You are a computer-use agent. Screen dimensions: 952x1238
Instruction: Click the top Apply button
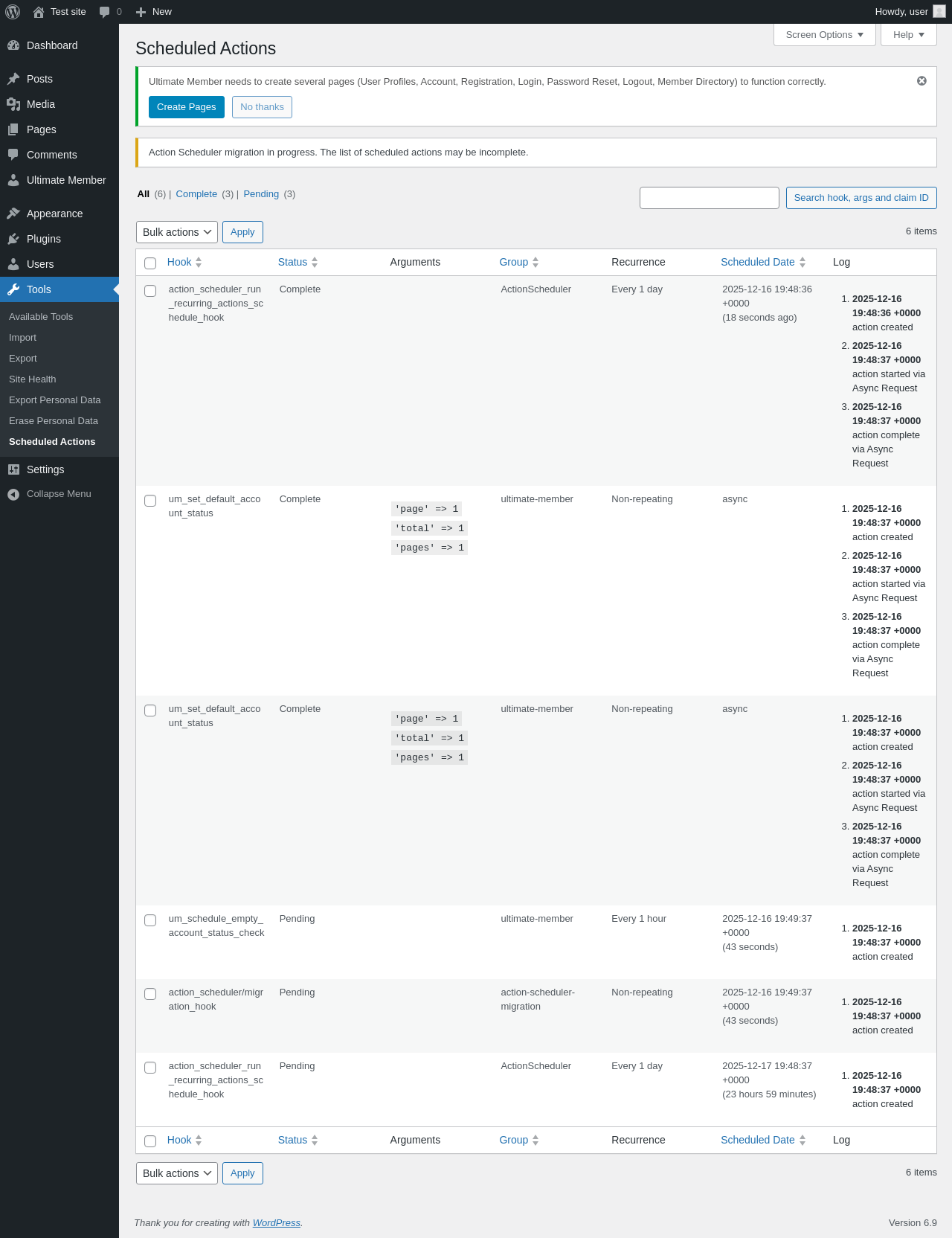pyautogui.click(x=242, y=232)
